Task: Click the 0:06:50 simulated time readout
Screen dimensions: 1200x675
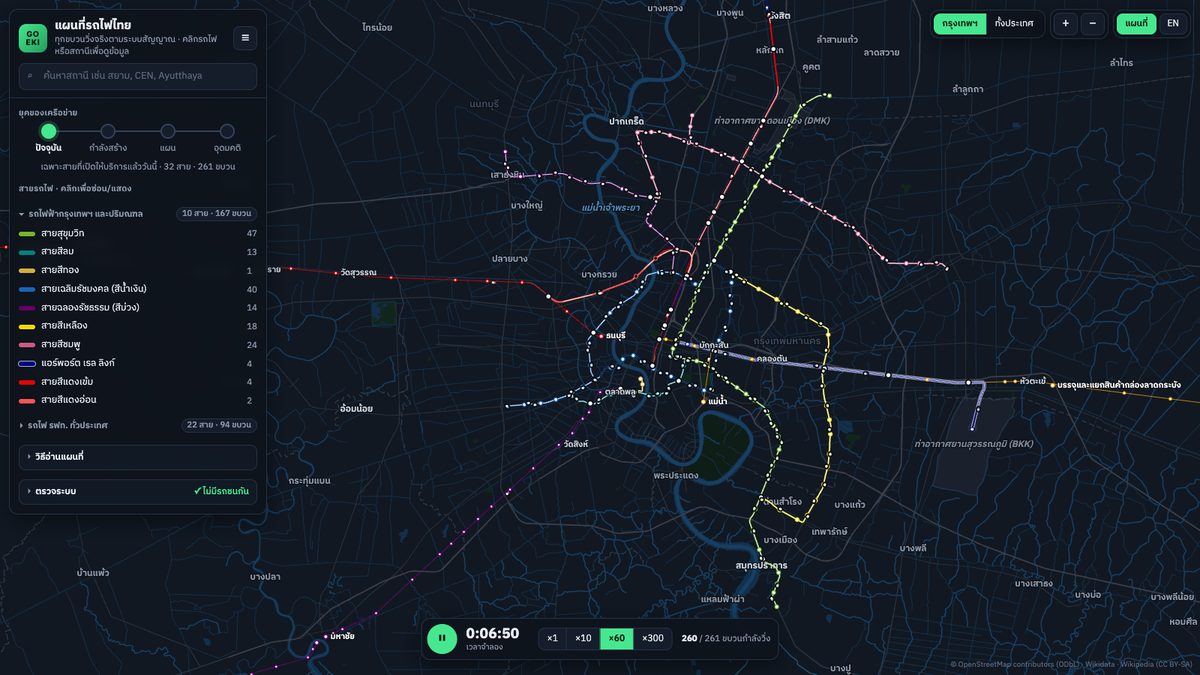Action: [x=492, y=633]
